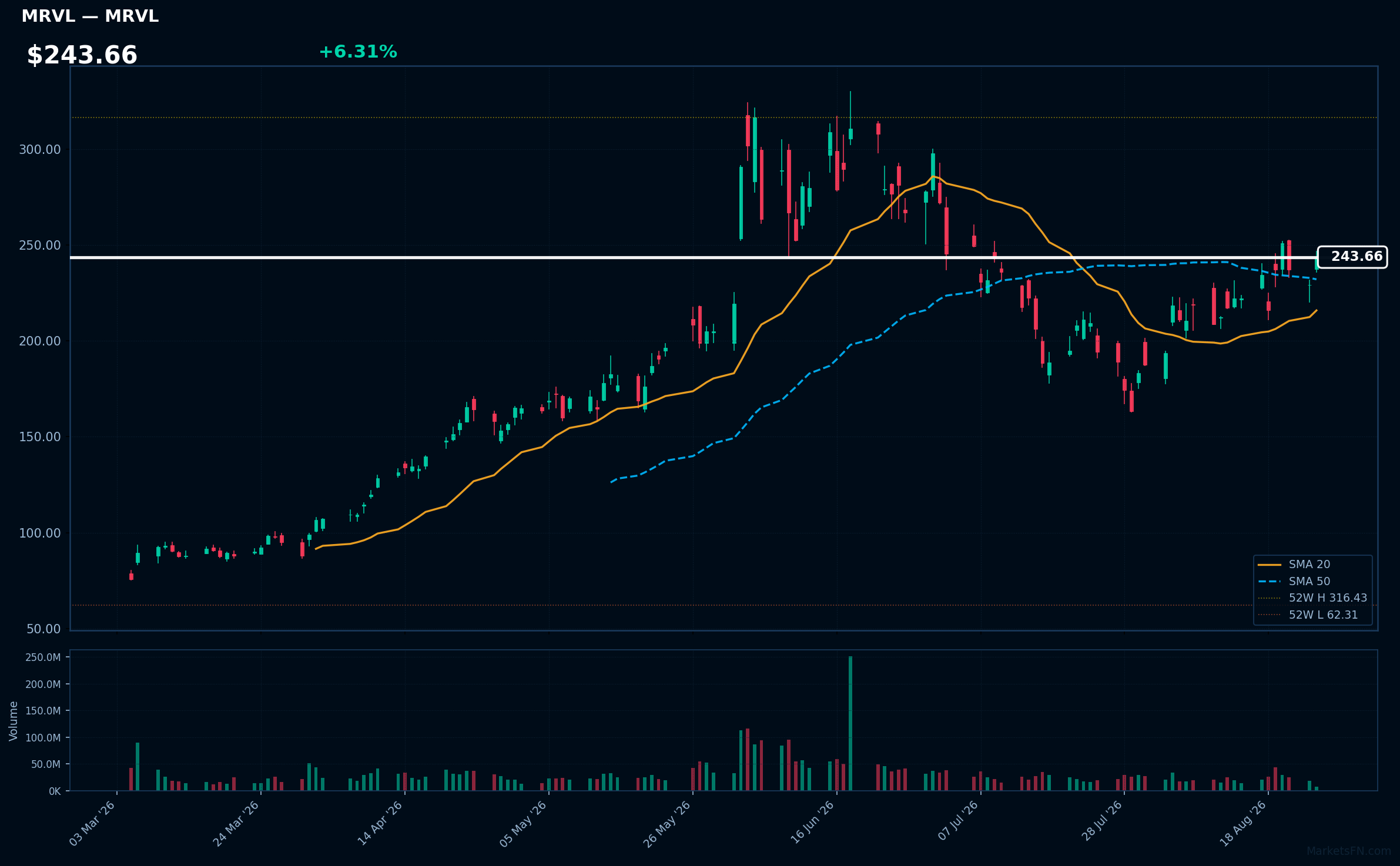Click the blue dashed SMA 50 legend sample

point(1270,582)
